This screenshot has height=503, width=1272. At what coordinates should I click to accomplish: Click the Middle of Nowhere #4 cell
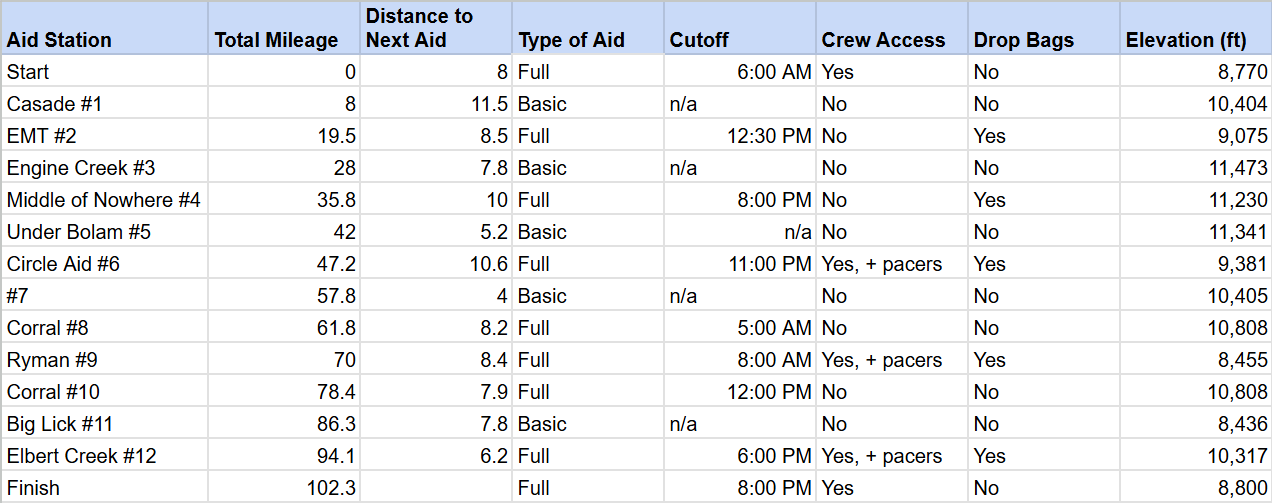tap(103, 200)
